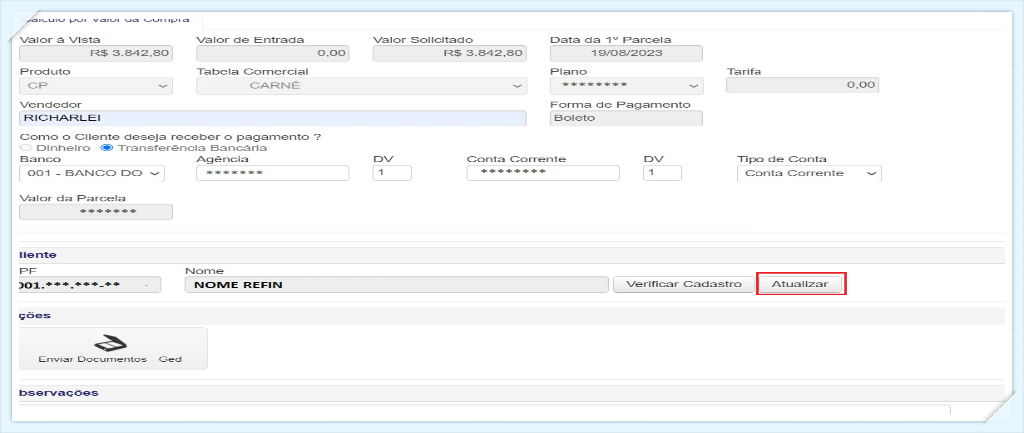Viewport: 1024px width, 433px height.
Task: Switch to the Cálculo por Valor da Compra tab
Action: pyautogui.click(x=106, y=20)
